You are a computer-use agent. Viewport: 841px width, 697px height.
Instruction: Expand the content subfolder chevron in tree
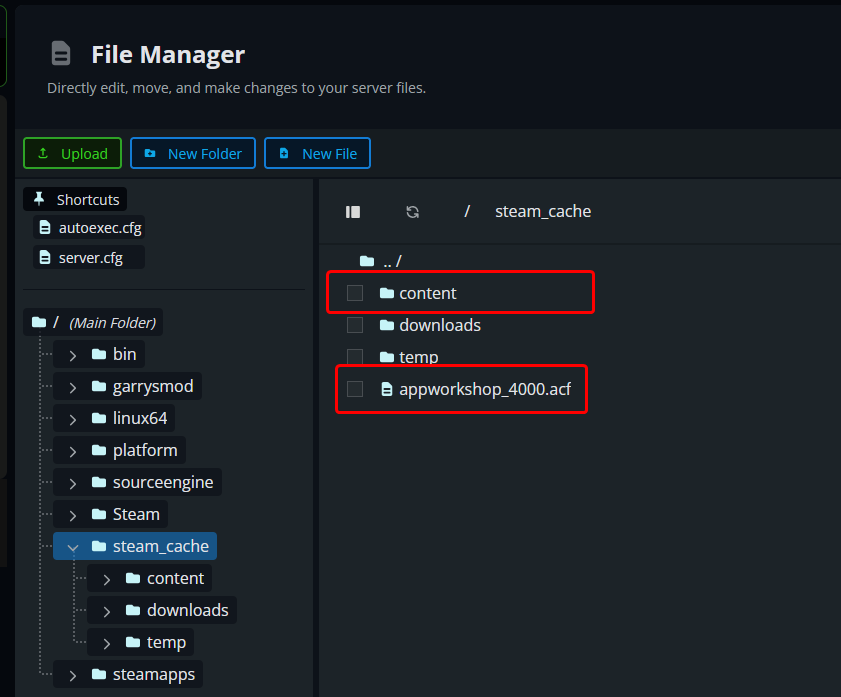click(107, 580)
